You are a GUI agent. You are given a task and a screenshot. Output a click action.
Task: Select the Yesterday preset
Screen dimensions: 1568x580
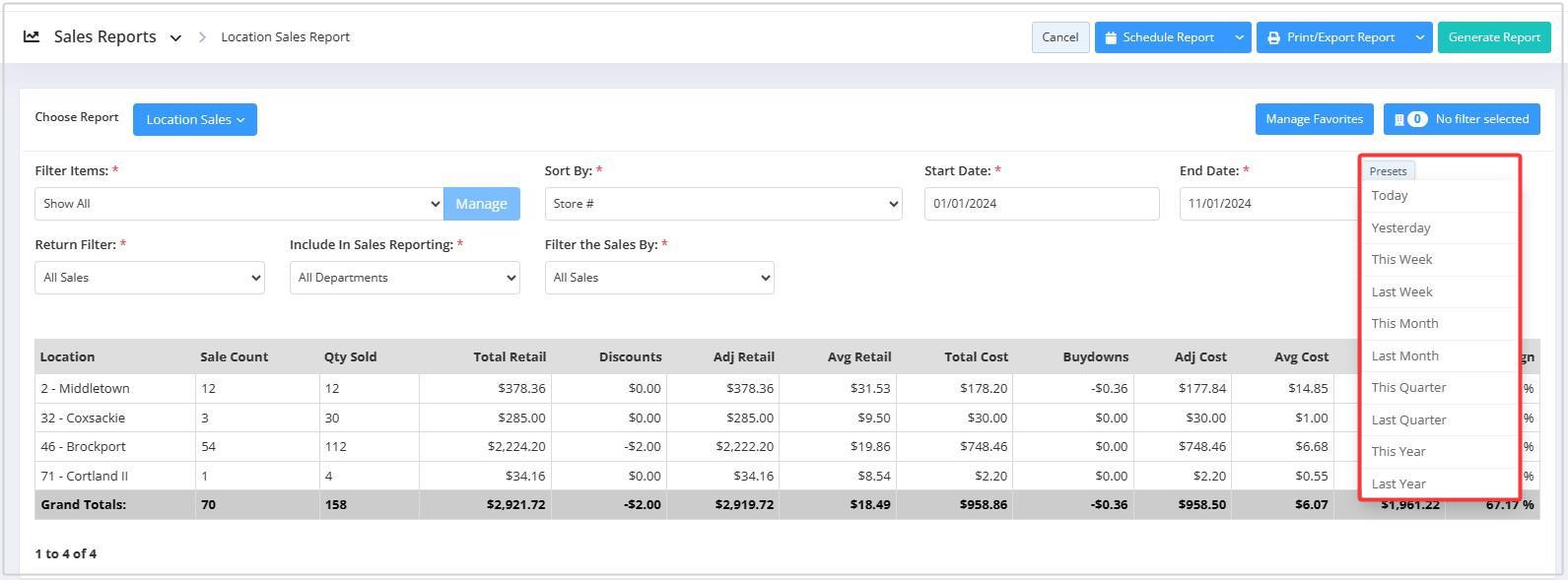(1438, 227)
